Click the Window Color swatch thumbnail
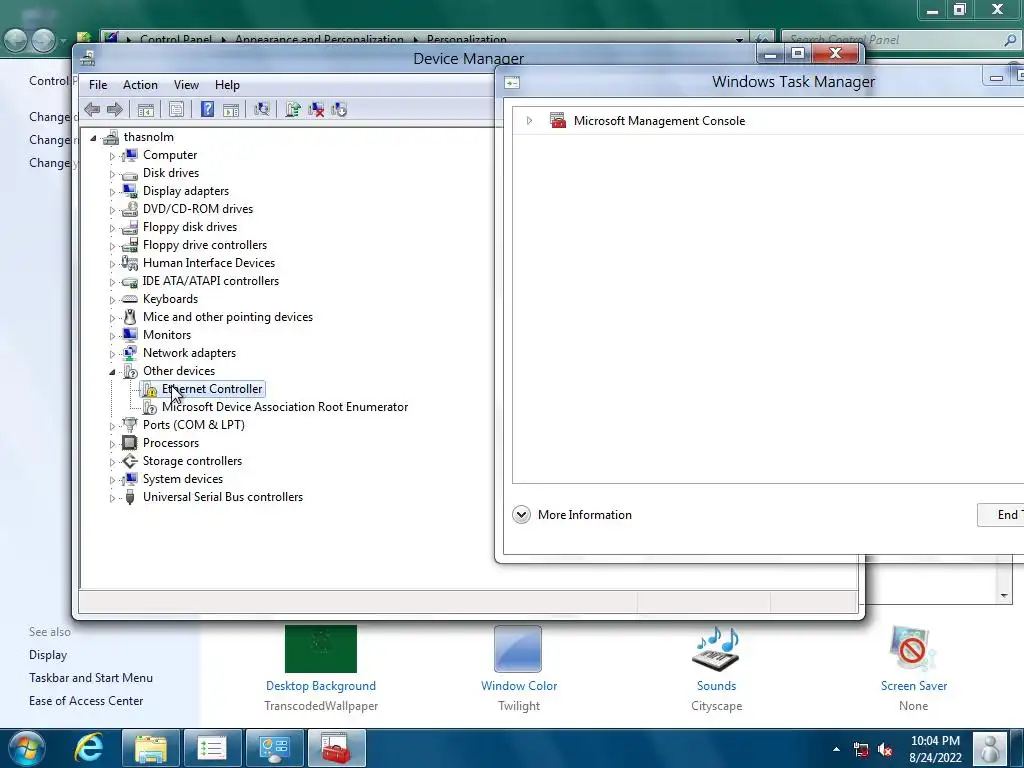 click(x=518, y=648)
